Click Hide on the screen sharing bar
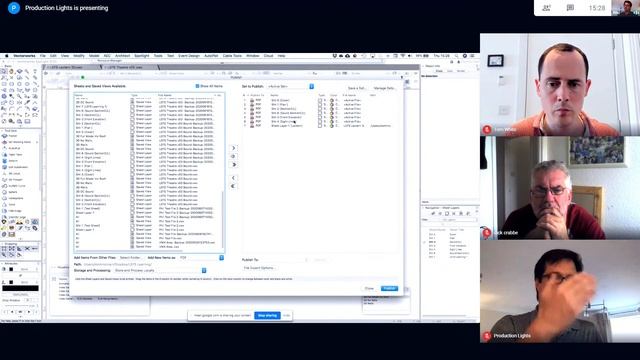Viewport: 640px width, 360px height. [x=287, y=316]
